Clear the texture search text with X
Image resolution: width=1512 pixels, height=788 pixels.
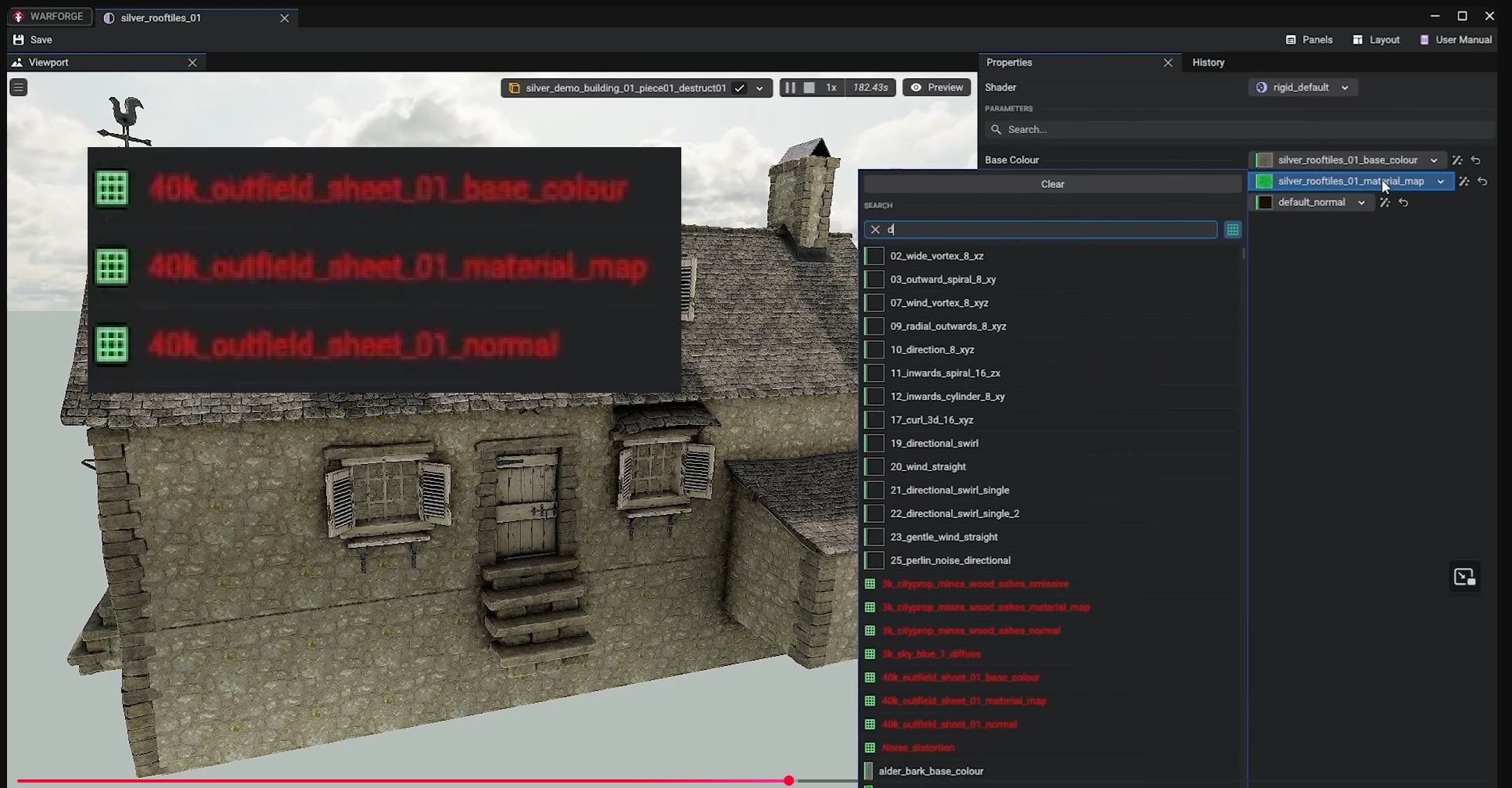875,230
